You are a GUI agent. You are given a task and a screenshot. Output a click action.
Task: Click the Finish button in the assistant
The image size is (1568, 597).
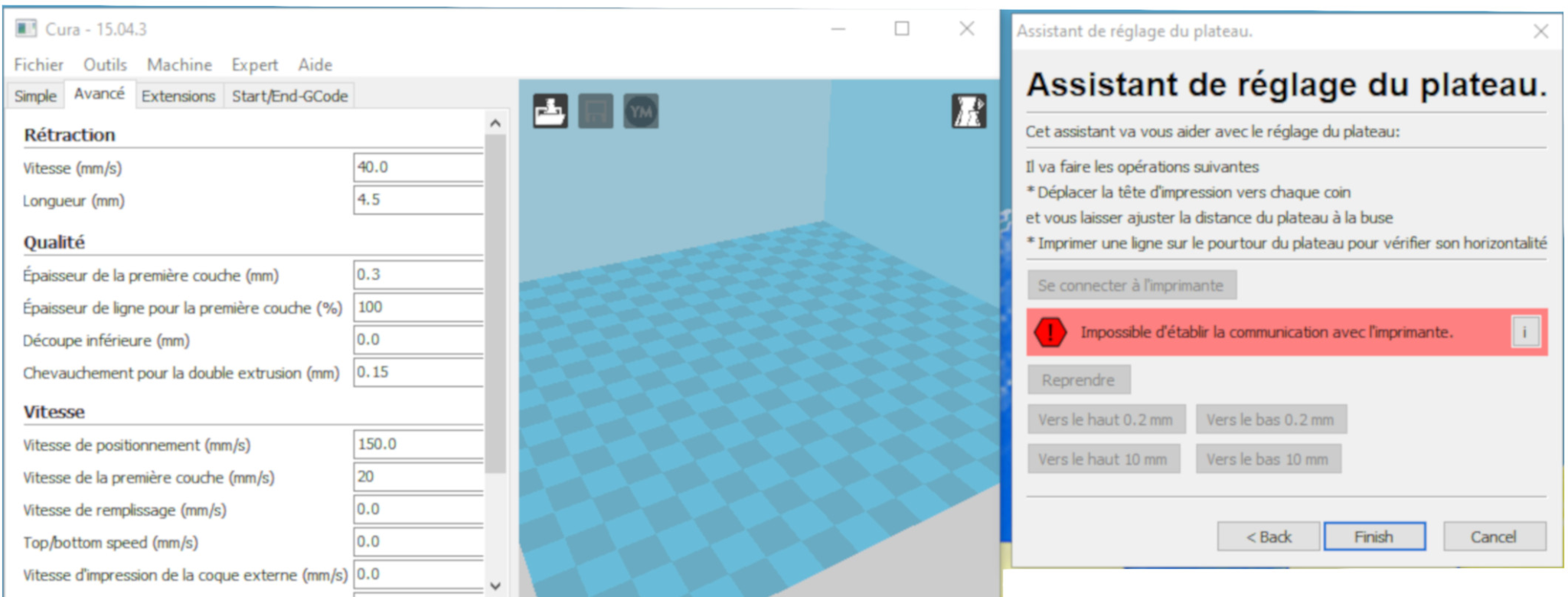coord(1374,537)
